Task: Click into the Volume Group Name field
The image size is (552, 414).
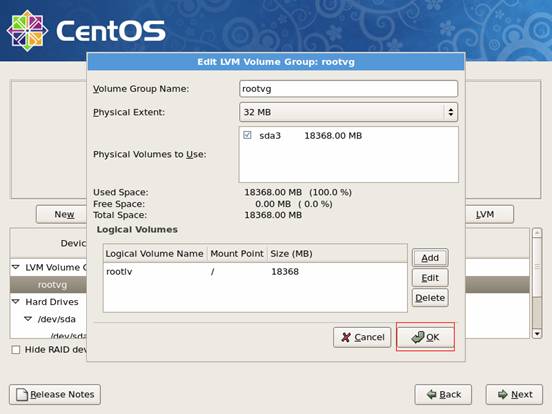Action: (x=349, y=89)
